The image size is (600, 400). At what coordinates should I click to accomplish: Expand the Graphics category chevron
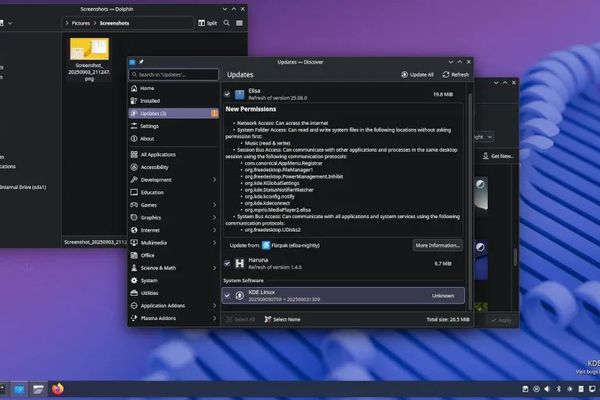point(214,217)
